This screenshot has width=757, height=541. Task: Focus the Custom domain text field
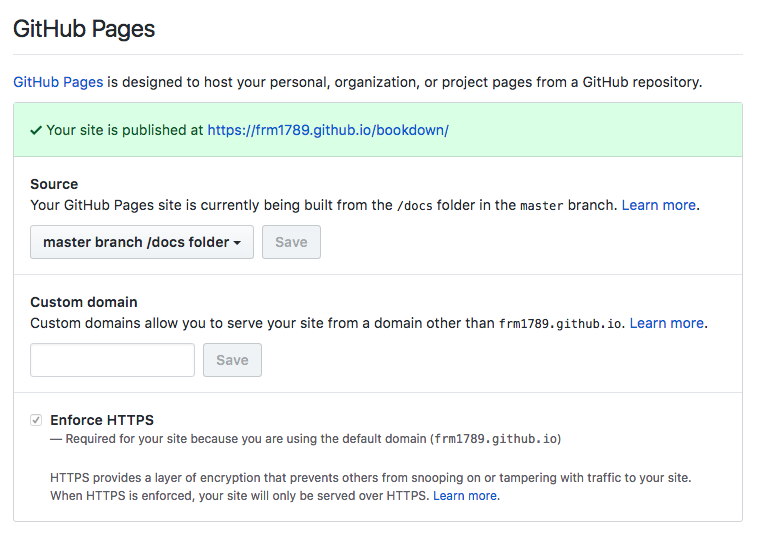(112, 360)
